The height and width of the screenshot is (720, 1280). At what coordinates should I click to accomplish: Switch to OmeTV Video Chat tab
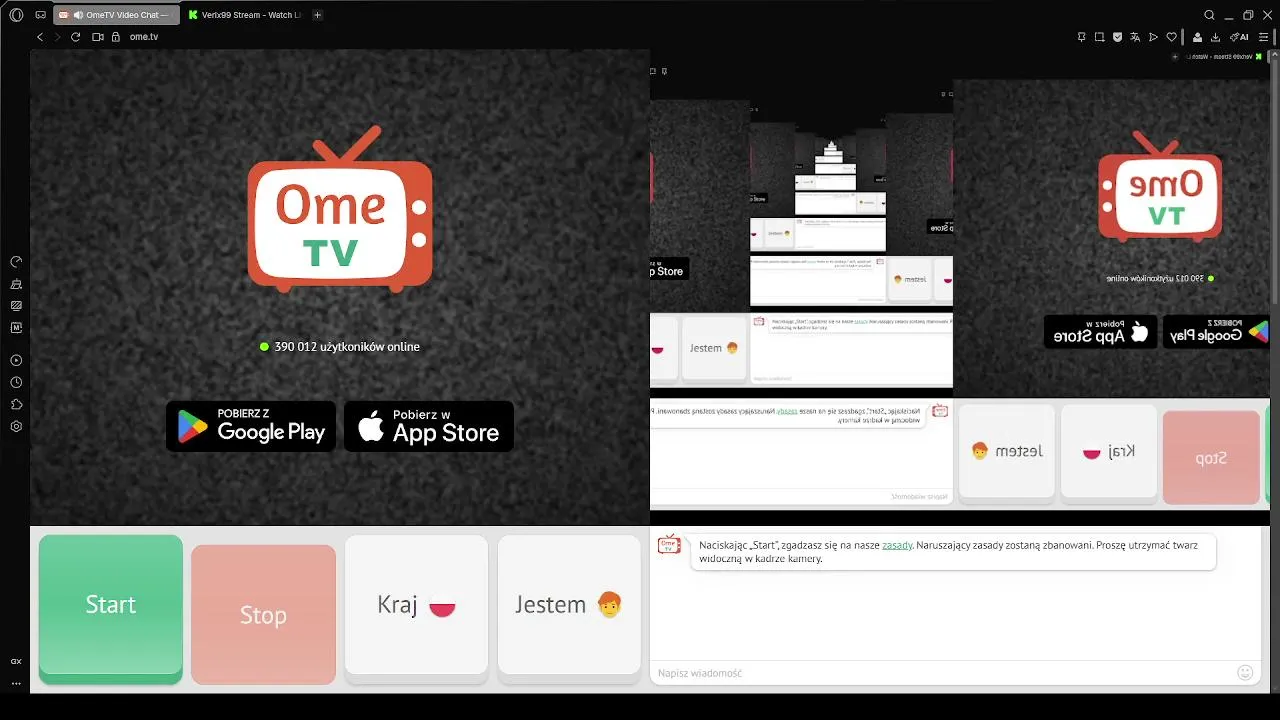tap(118, 15)
